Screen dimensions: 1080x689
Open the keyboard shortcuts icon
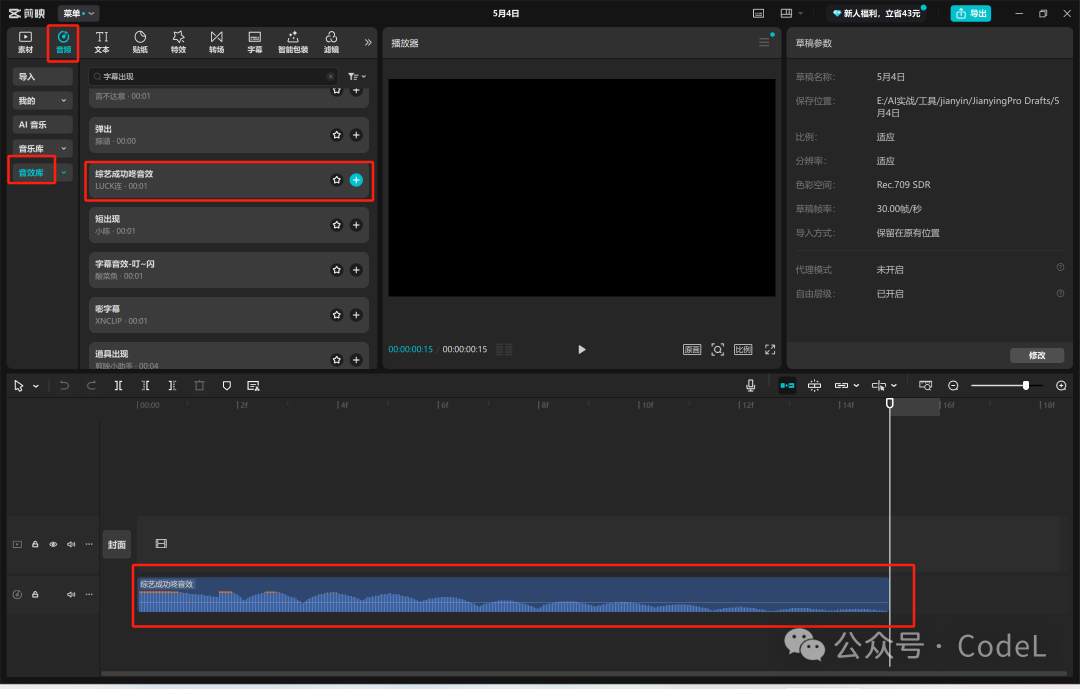pos(758,13)
